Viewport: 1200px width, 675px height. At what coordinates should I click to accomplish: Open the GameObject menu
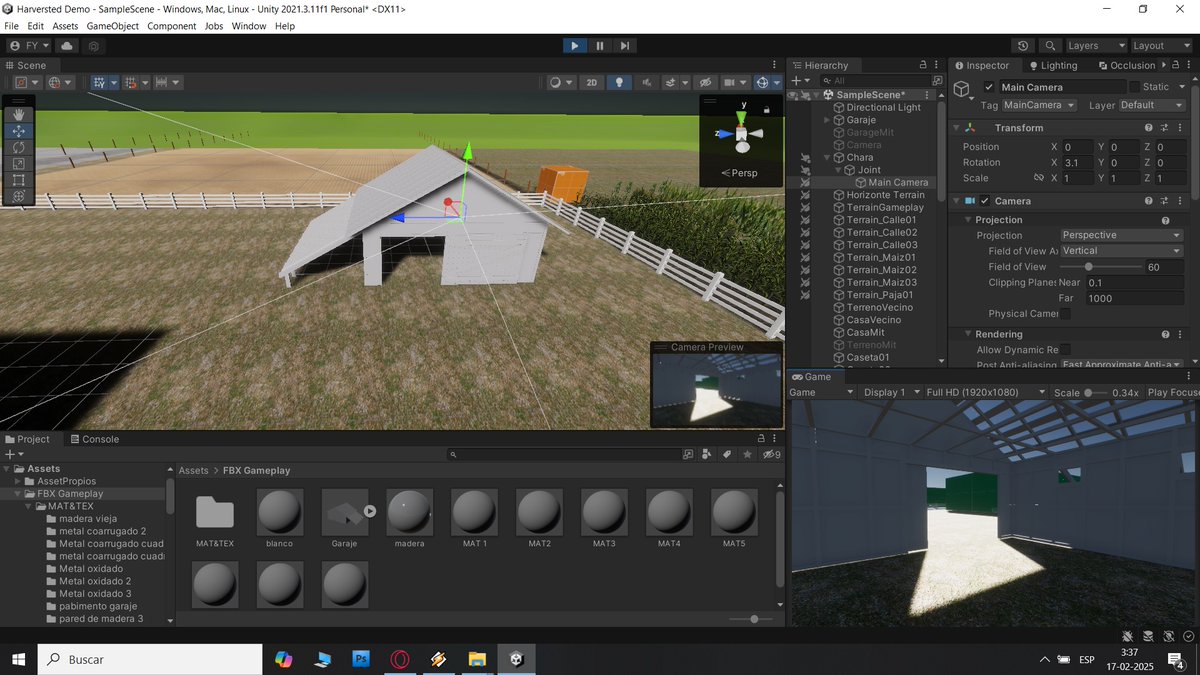[x=111, y=26]
